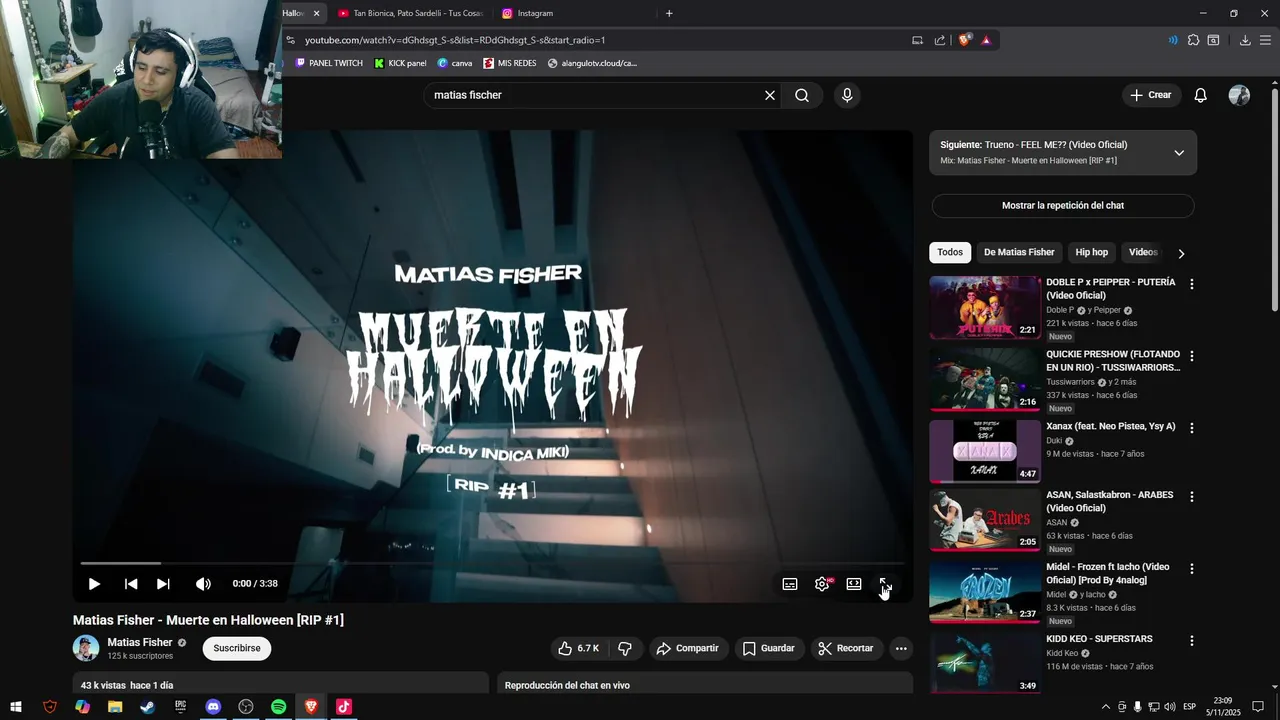Open options for Midel - Frozen video
The image size is (1280, 720).
tap(1191, 568)
